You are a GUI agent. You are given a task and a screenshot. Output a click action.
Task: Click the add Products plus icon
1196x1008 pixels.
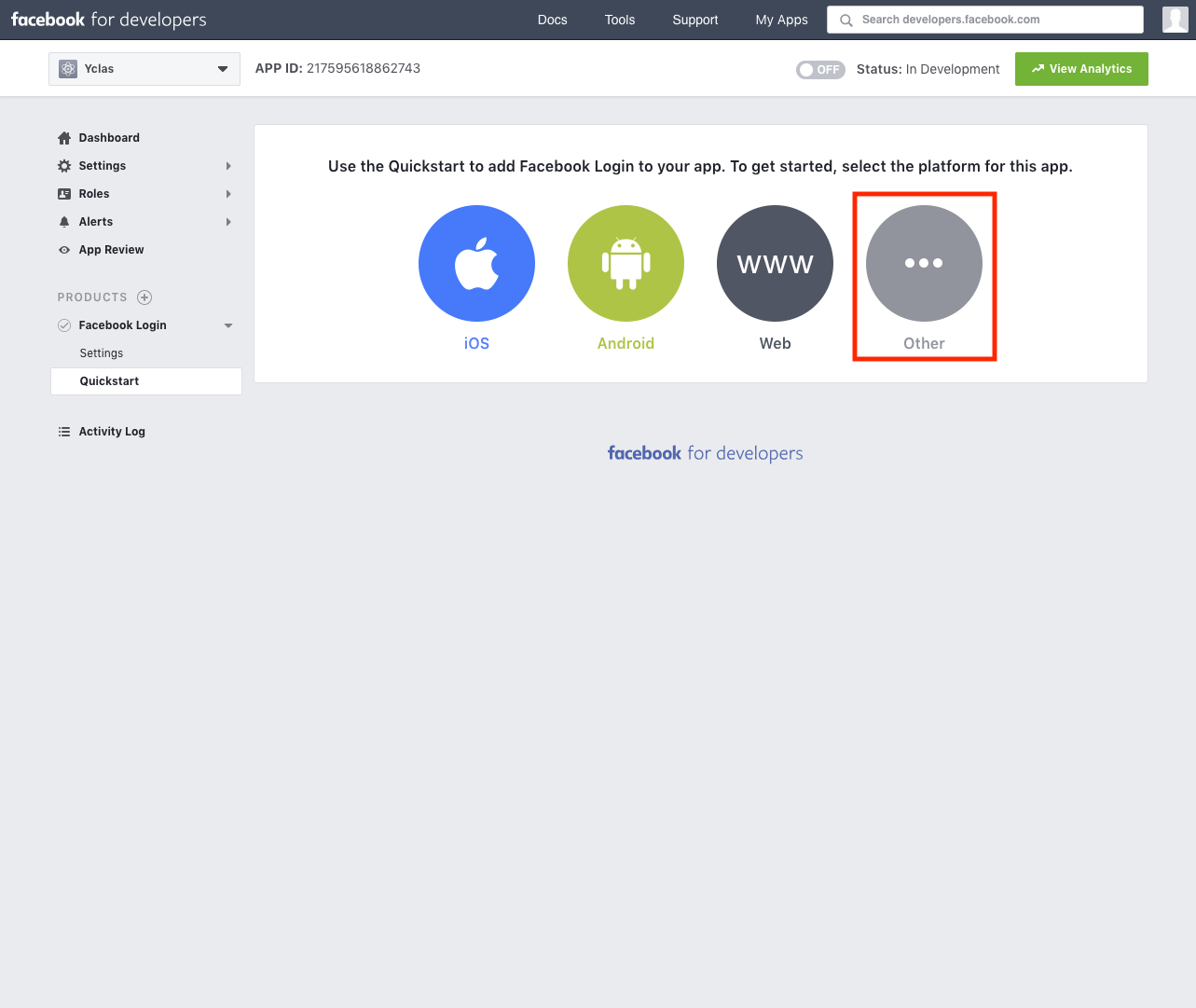pos(144,297)
